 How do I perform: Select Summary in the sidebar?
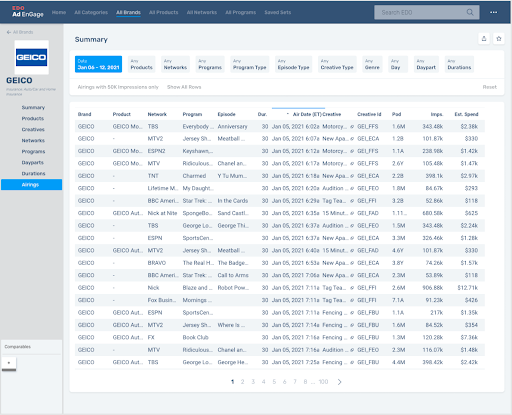click(x=33, y=107)
